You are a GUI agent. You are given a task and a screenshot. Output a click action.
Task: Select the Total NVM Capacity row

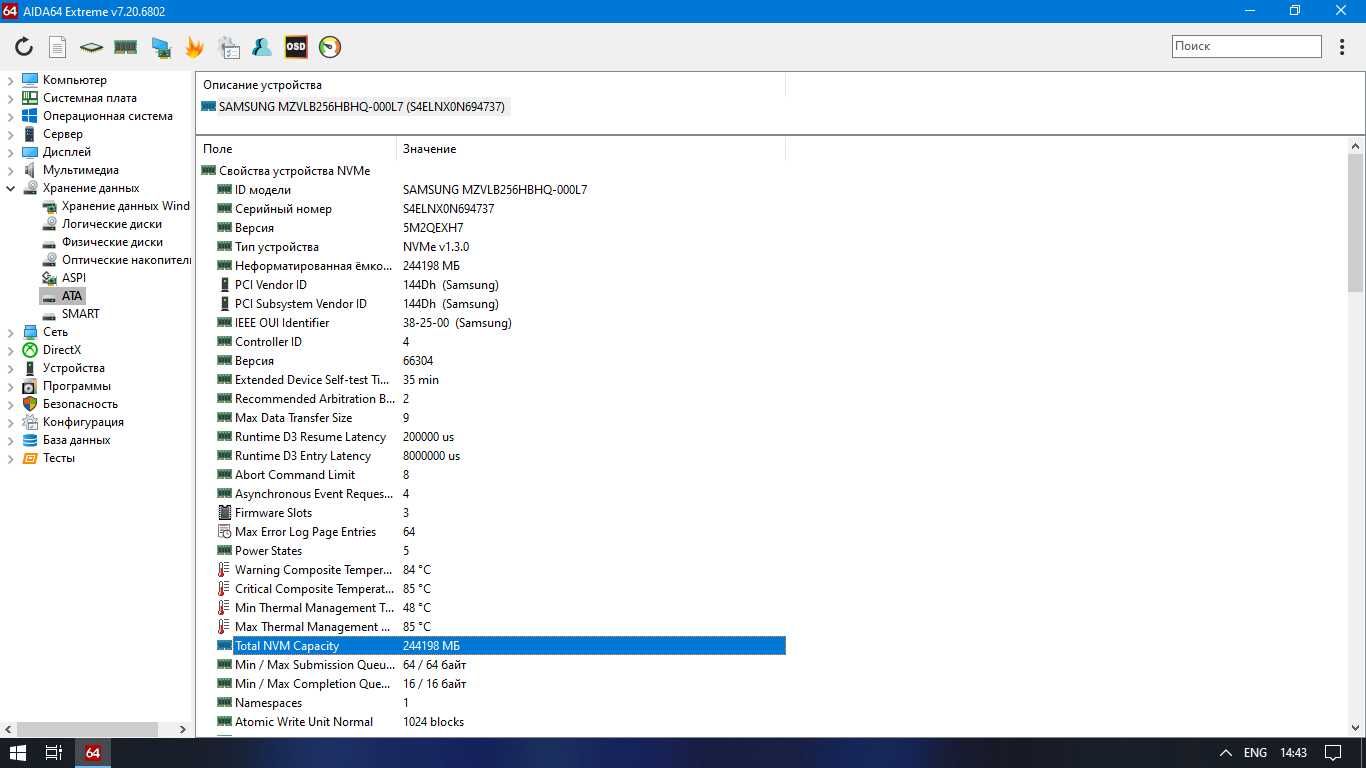(x=500, y=646)
